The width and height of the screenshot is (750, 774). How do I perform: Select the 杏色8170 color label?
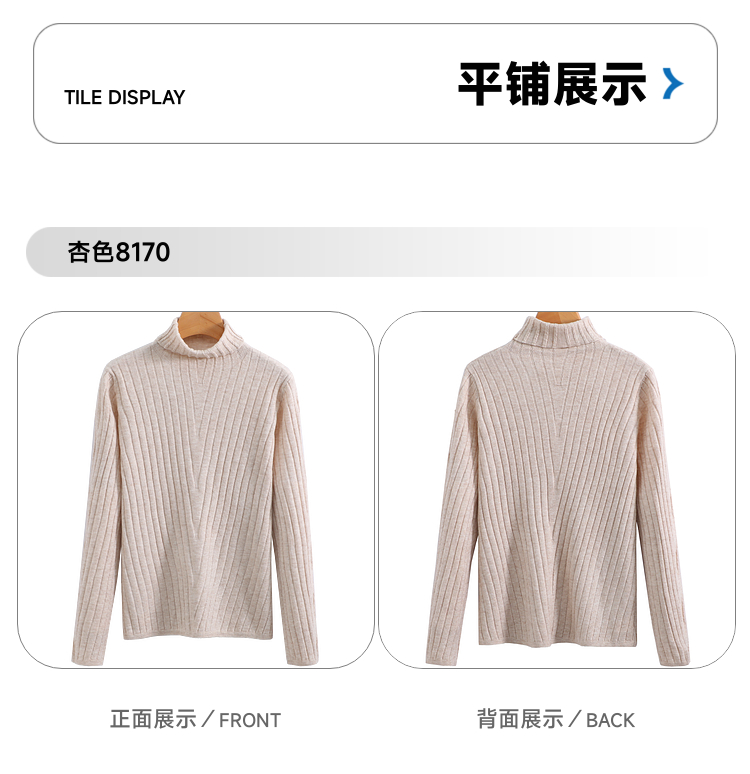118,252
